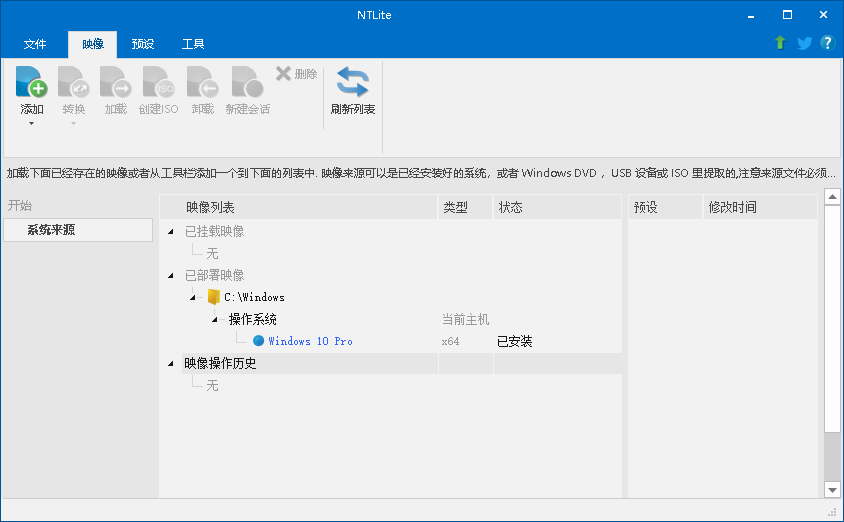Click 无 under 映像操作历史

(x=212, y=386)
